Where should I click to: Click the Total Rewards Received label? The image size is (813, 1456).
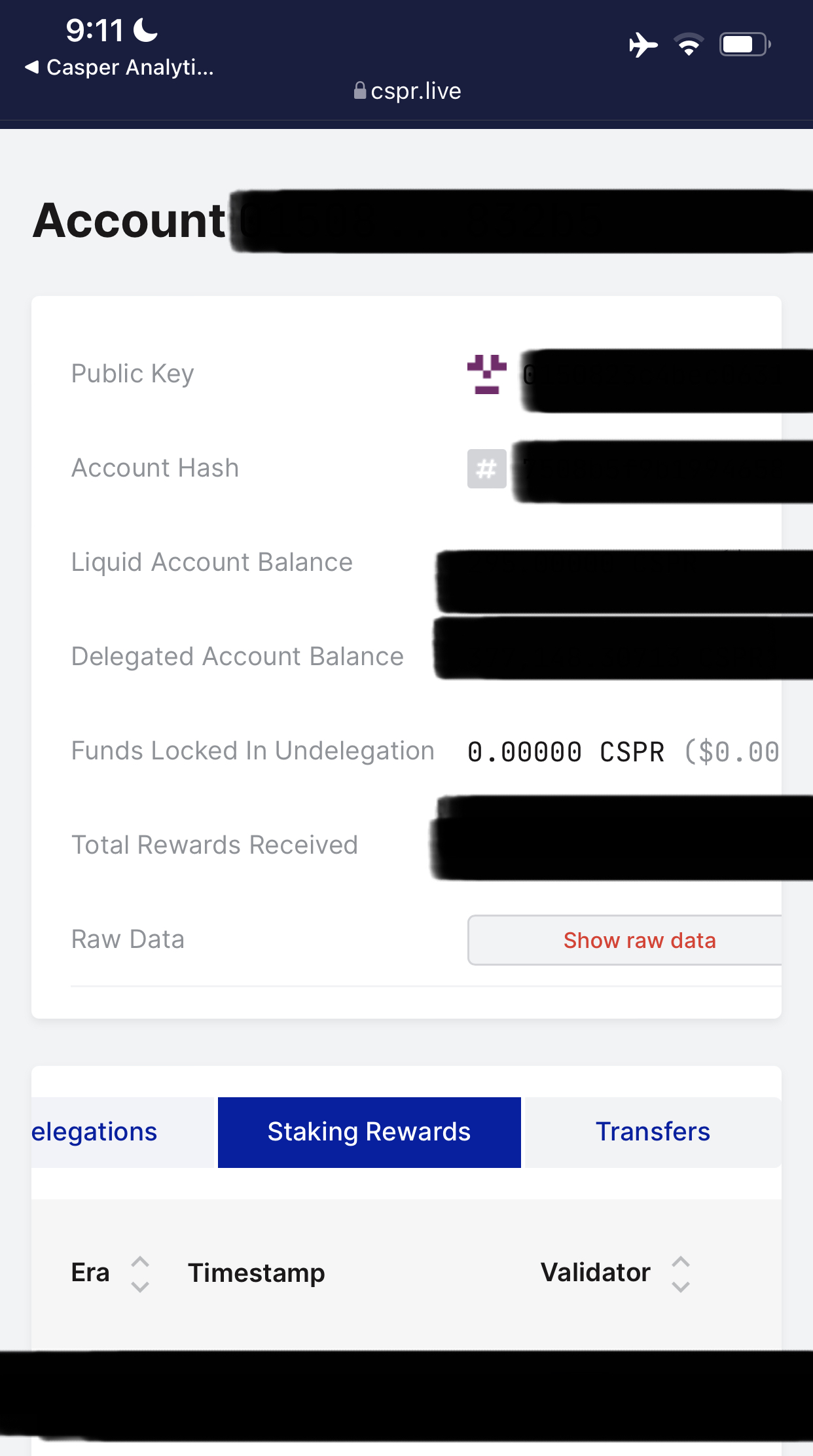click(215, 845)
